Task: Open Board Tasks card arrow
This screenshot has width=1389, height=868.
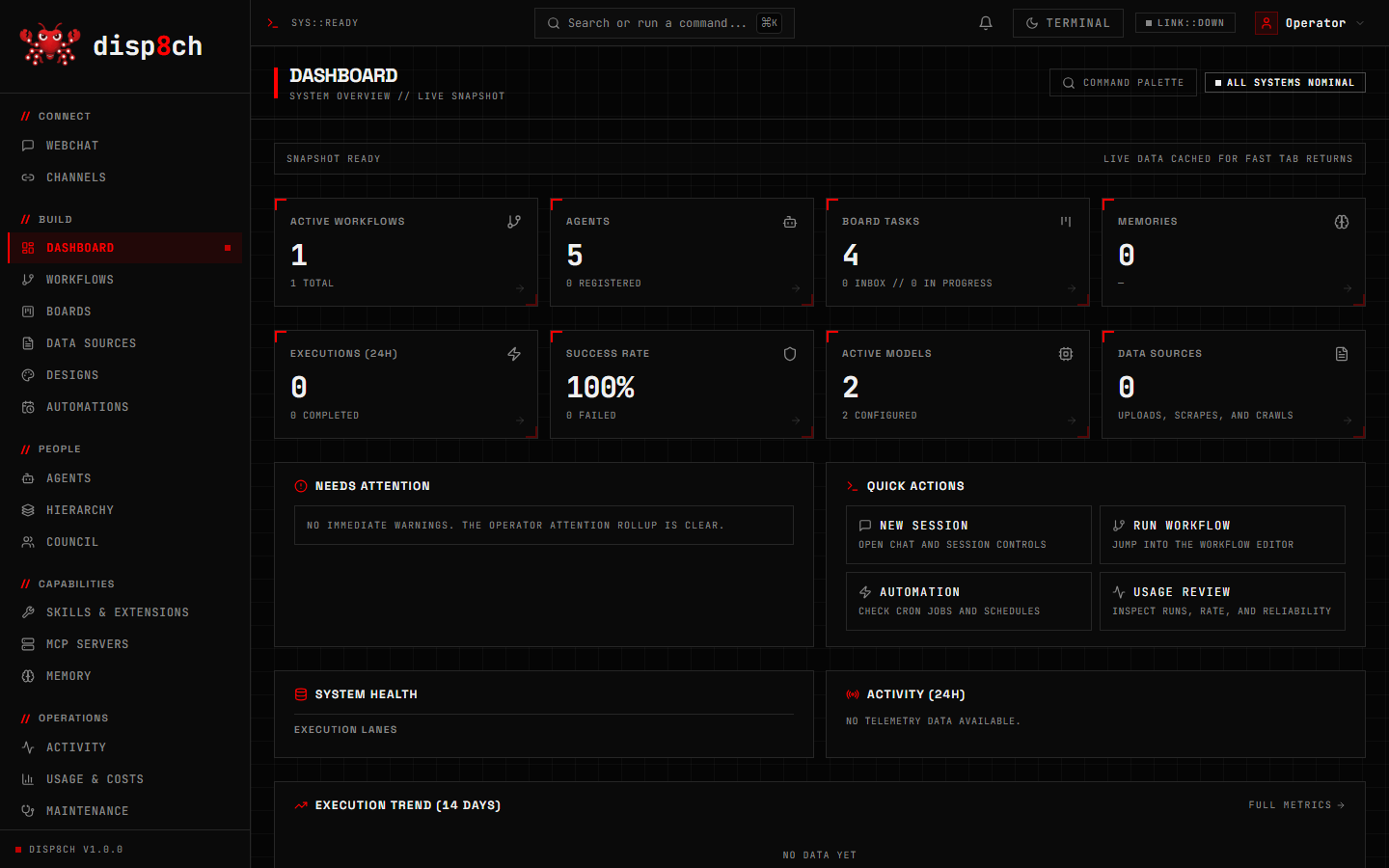Action: 1072,287
